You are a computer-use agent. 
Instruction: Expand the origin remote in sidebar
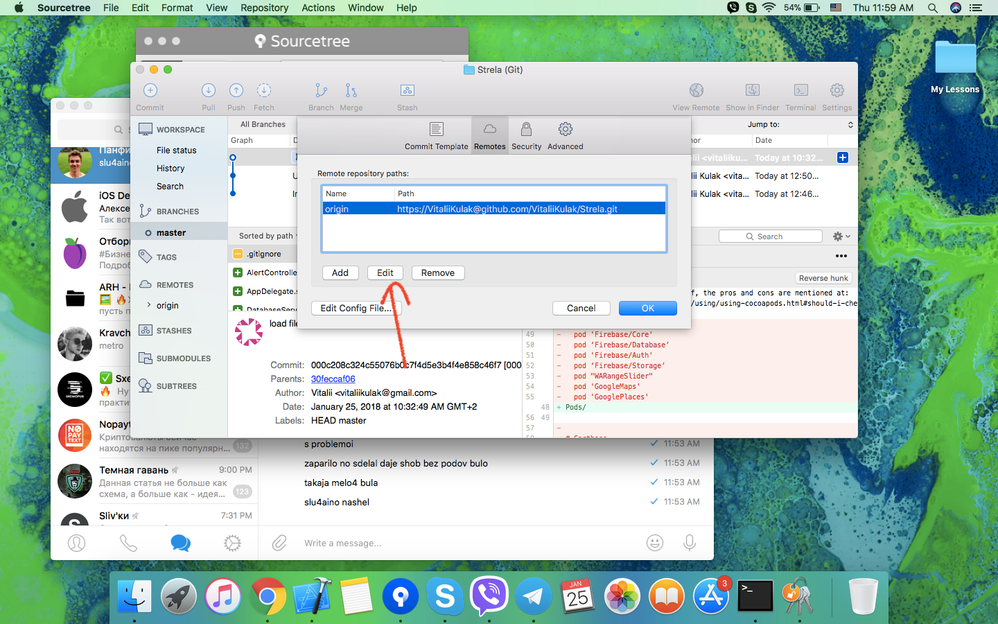click(149, 305)
